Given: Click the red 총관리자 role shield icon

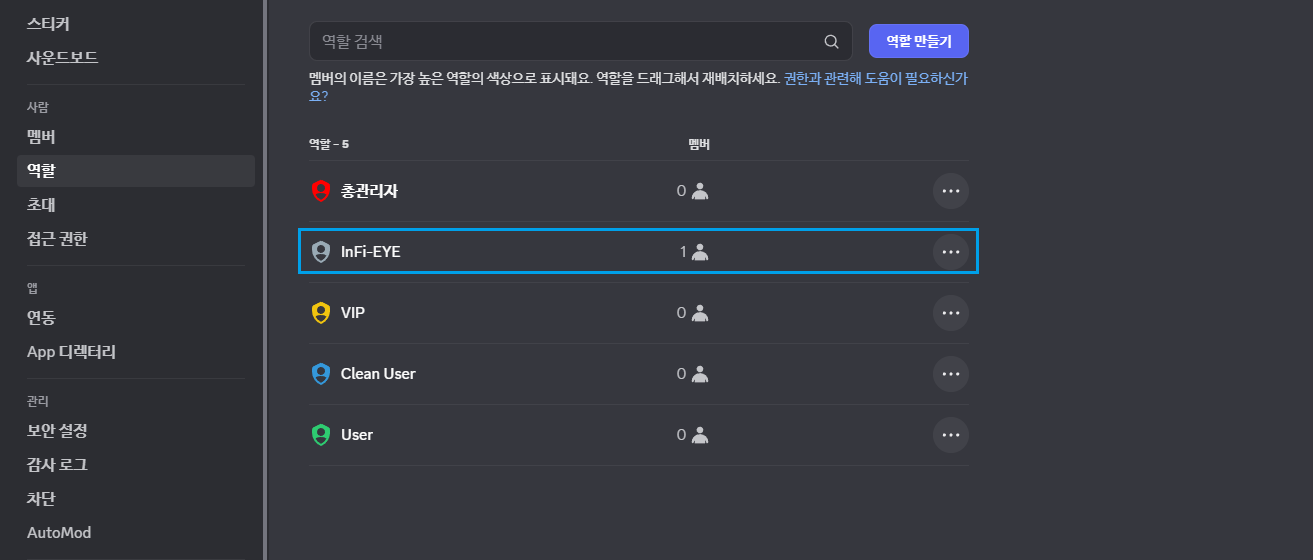Looking at the screenshot, I should point(320,190).
